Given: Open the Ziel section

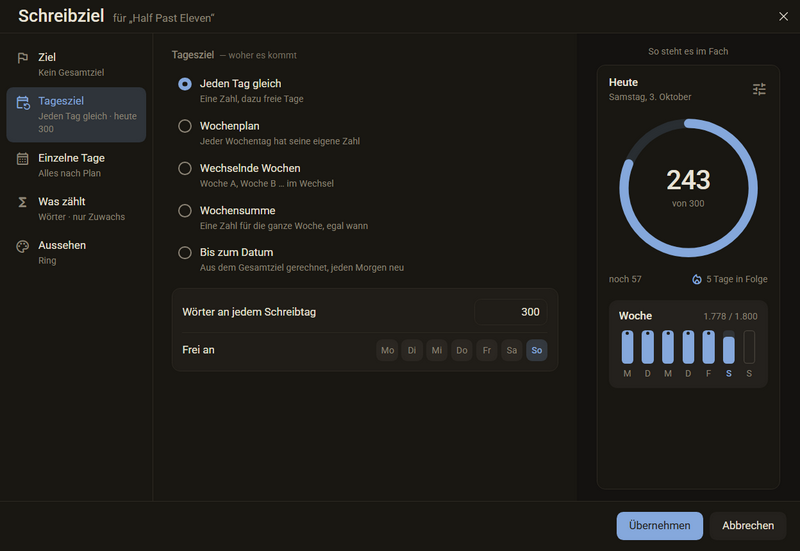Looking at the screenshot, I should (76, 64).
